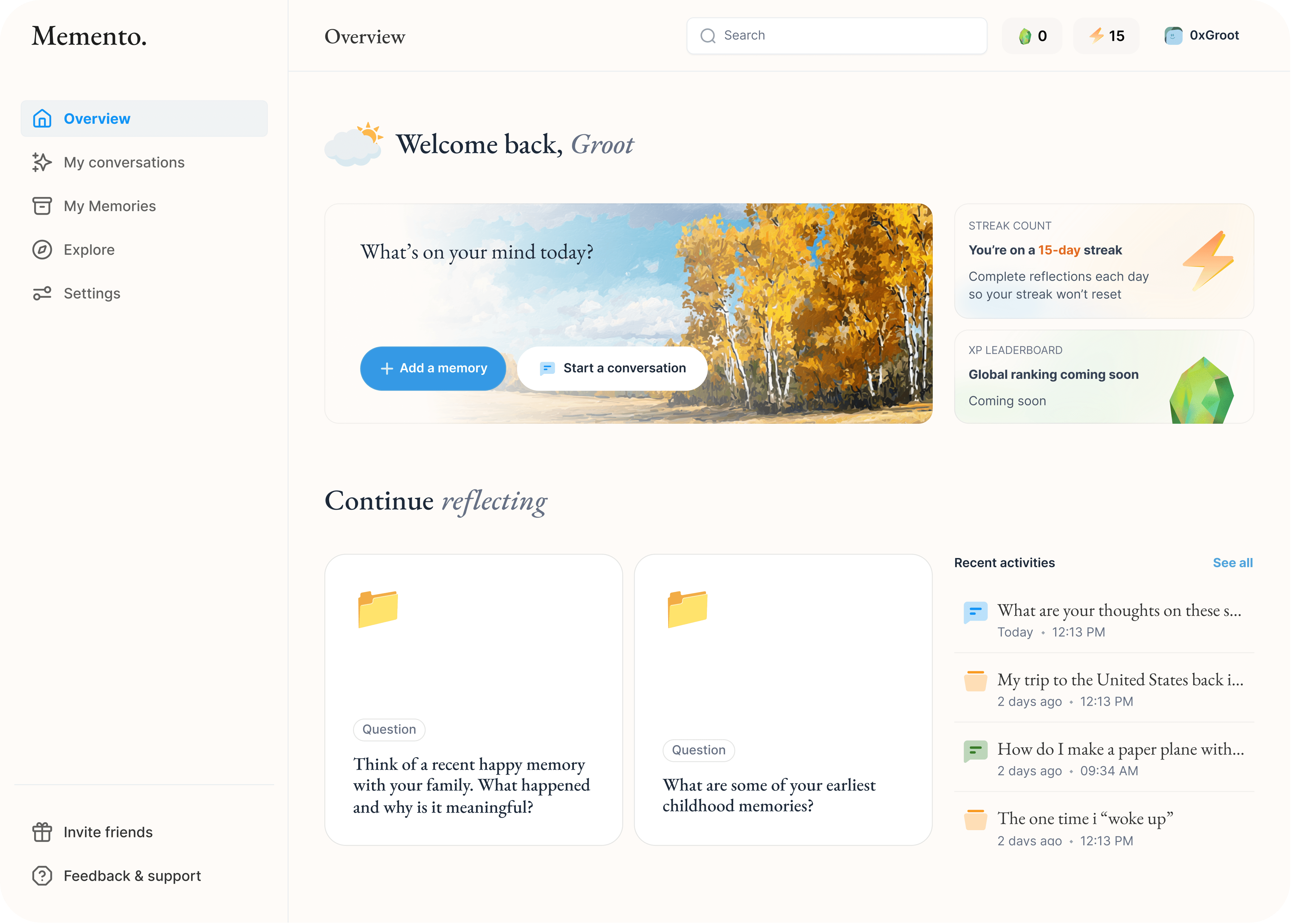Click See all recent activities link
Screen dimensions: 1291x924
click(1233, 563)
